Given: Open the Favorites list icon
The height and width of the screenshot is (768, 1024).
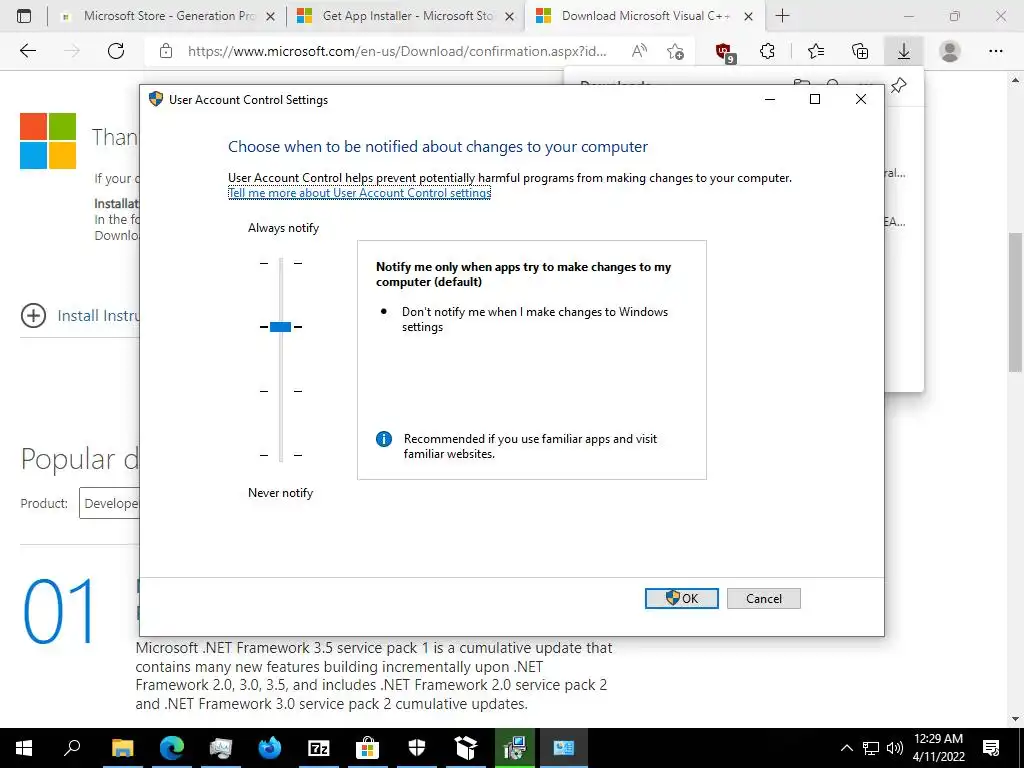Looking at the screenshot, I should [816, 51].
